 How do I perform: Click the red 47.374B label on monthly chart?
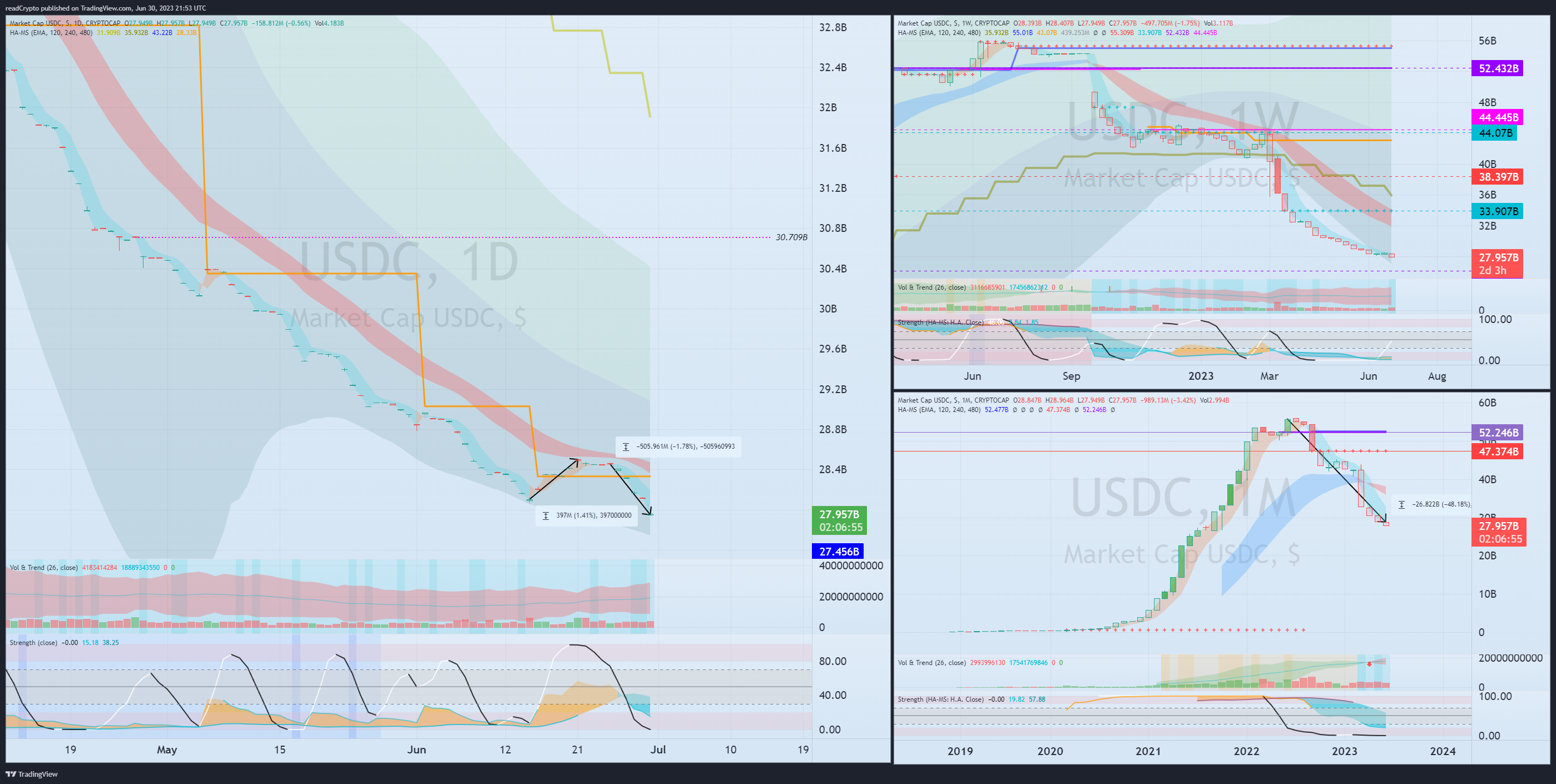tap(1497, 451)
